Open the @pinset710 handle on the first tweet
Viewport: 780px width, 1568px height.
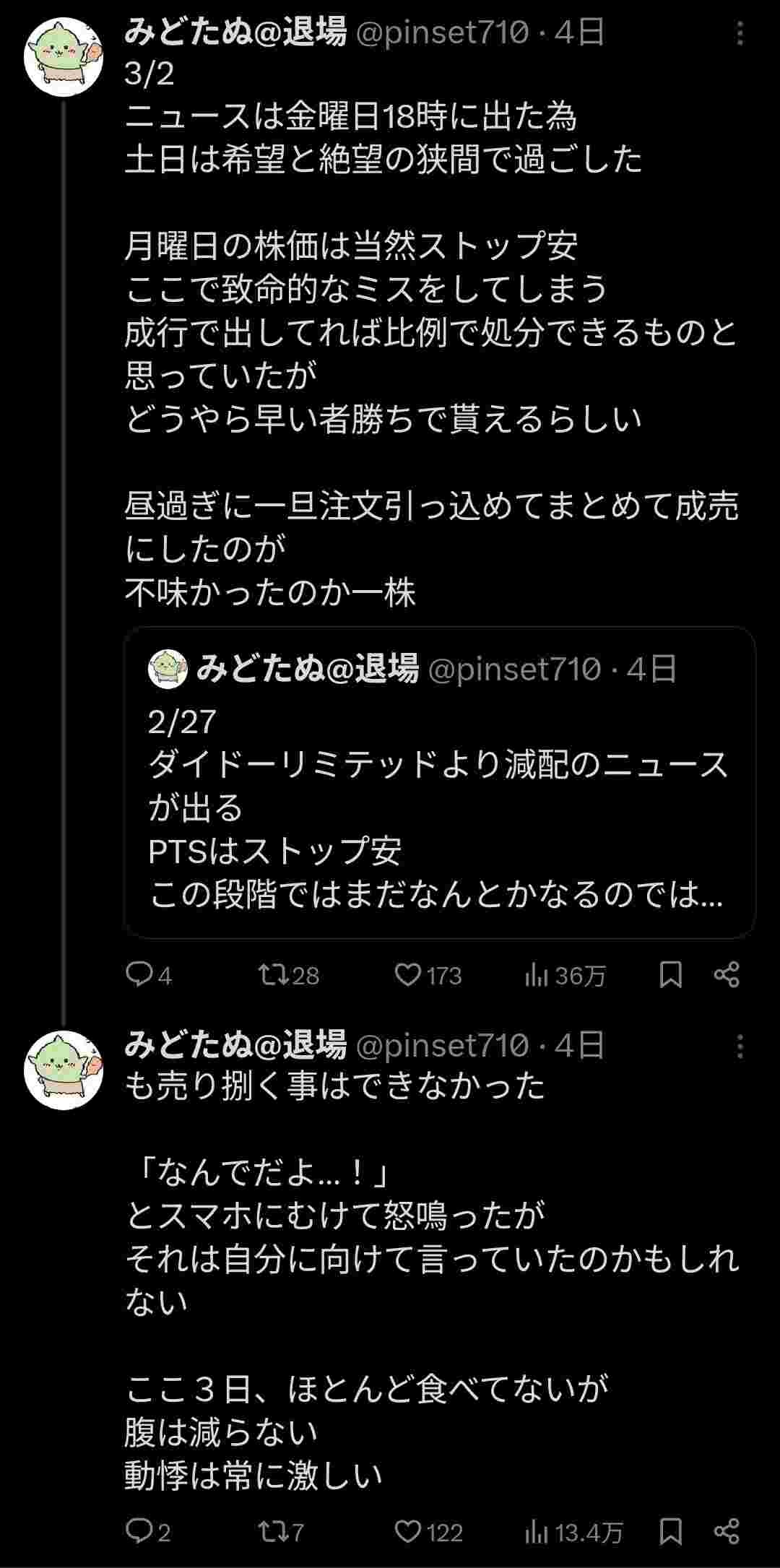click(x=442, y=33)
